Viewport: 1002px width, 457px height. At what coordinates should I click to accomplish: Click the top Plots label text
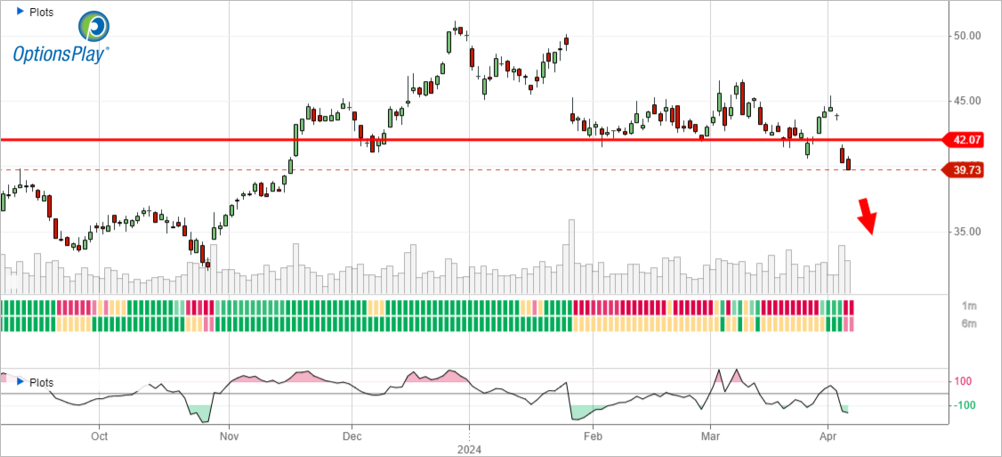(x=42, y=12)
